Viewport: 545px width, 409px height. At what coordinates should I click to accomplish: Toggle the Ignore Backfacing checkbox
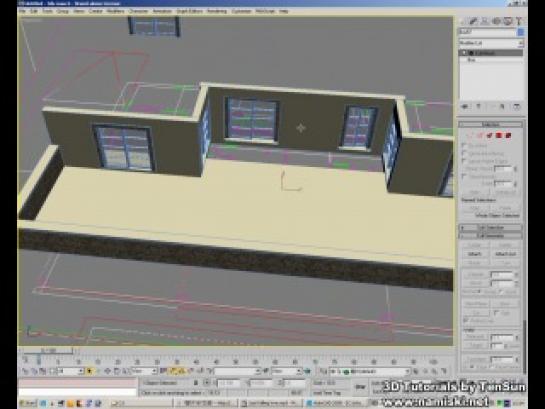[x=464, y=153]
